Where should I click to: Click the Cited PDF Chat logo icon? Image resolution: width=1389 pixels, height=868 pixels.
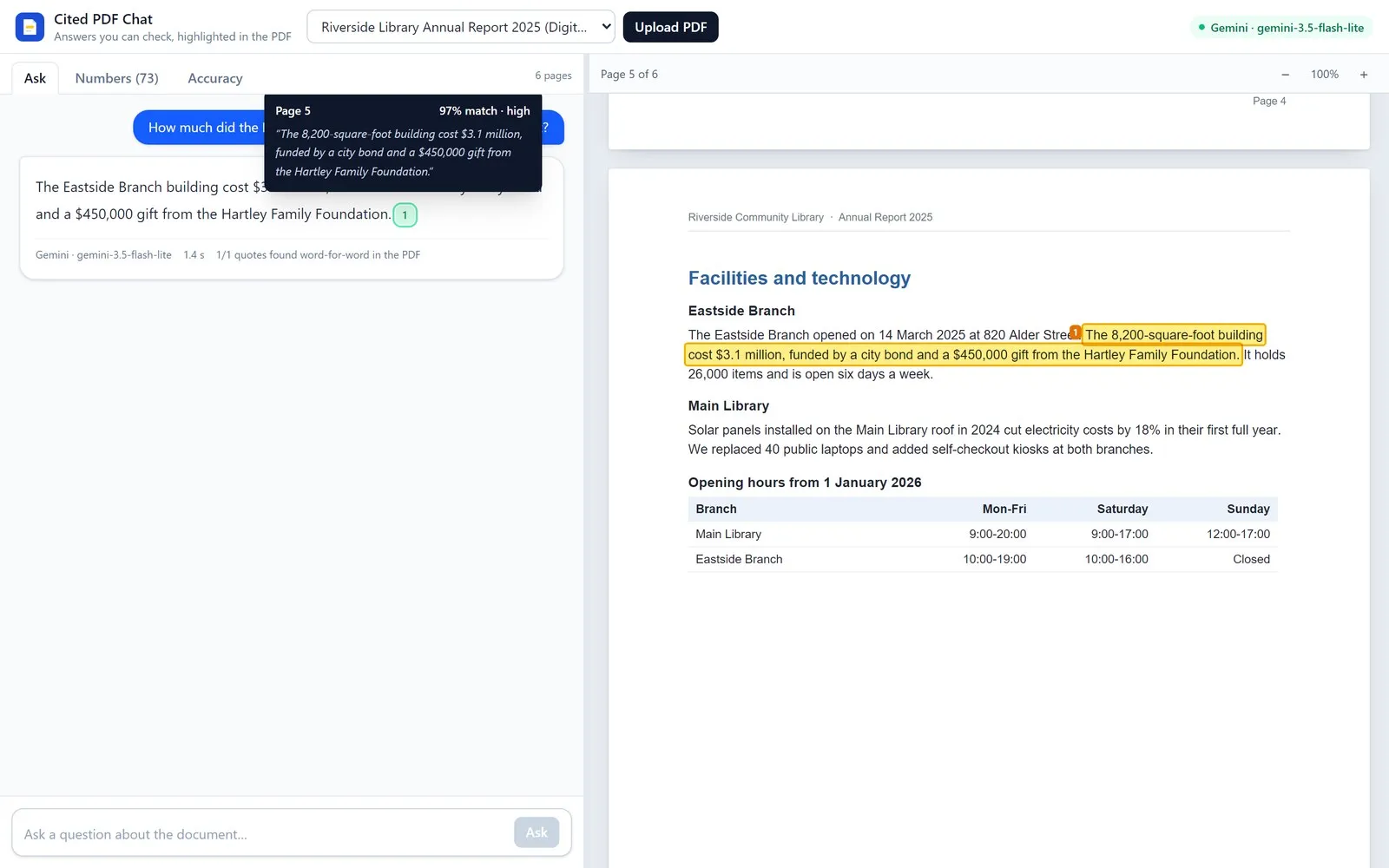pyautogui.click(x=30, y=27)
